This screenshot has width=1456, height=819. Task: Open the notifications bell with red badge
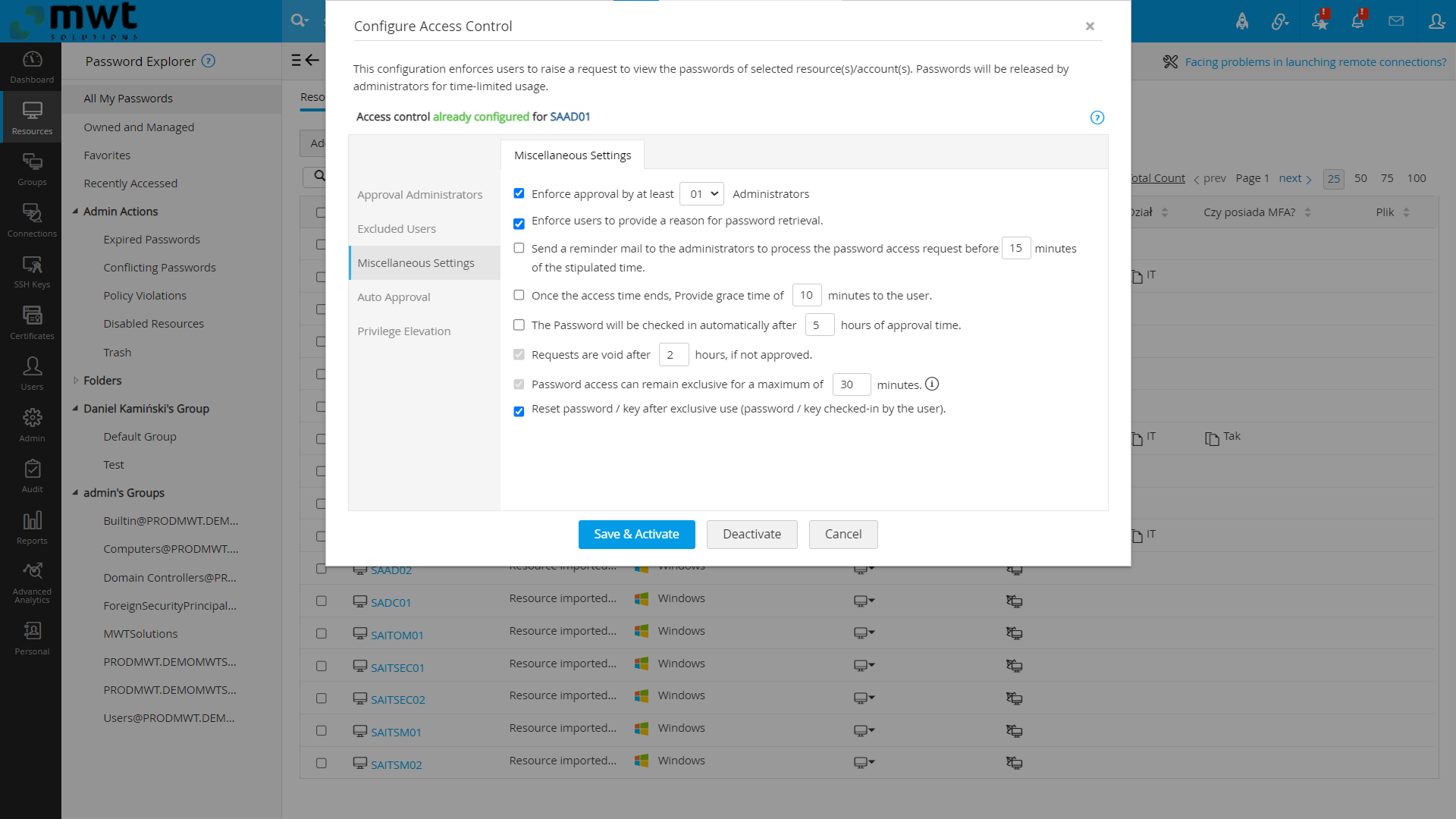coord(1358,20)
